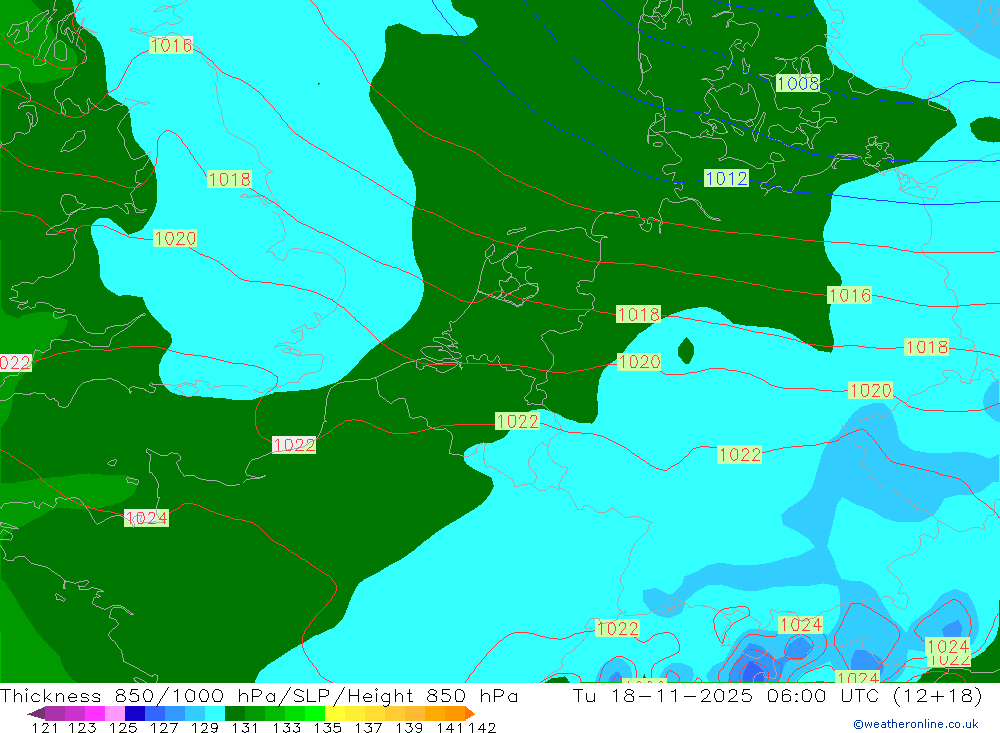Click the 1024 label nearest bottom 1022

point(801,625)
